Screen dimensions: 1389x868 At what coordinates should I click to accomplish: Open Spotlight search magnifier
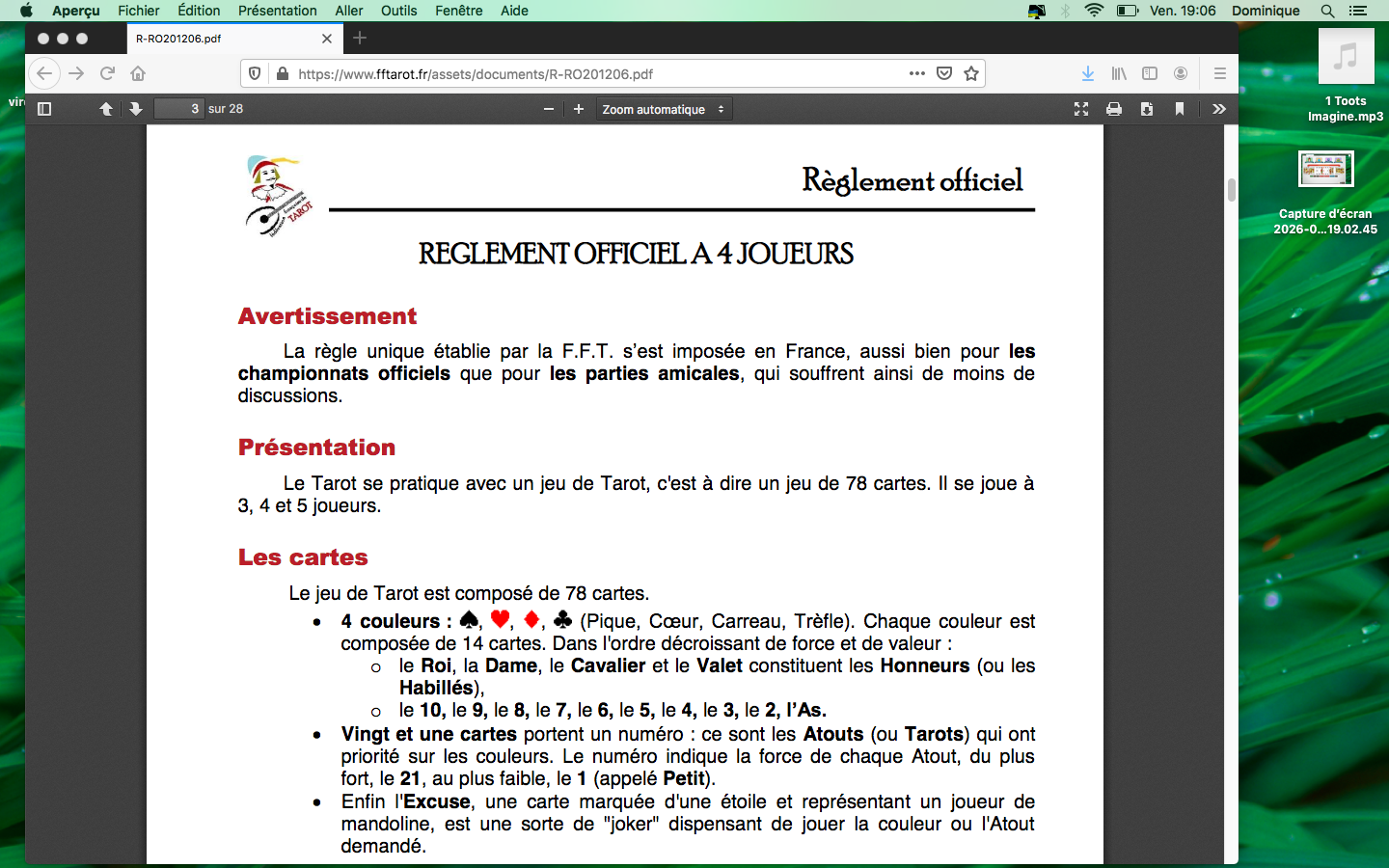point(1327,11)
